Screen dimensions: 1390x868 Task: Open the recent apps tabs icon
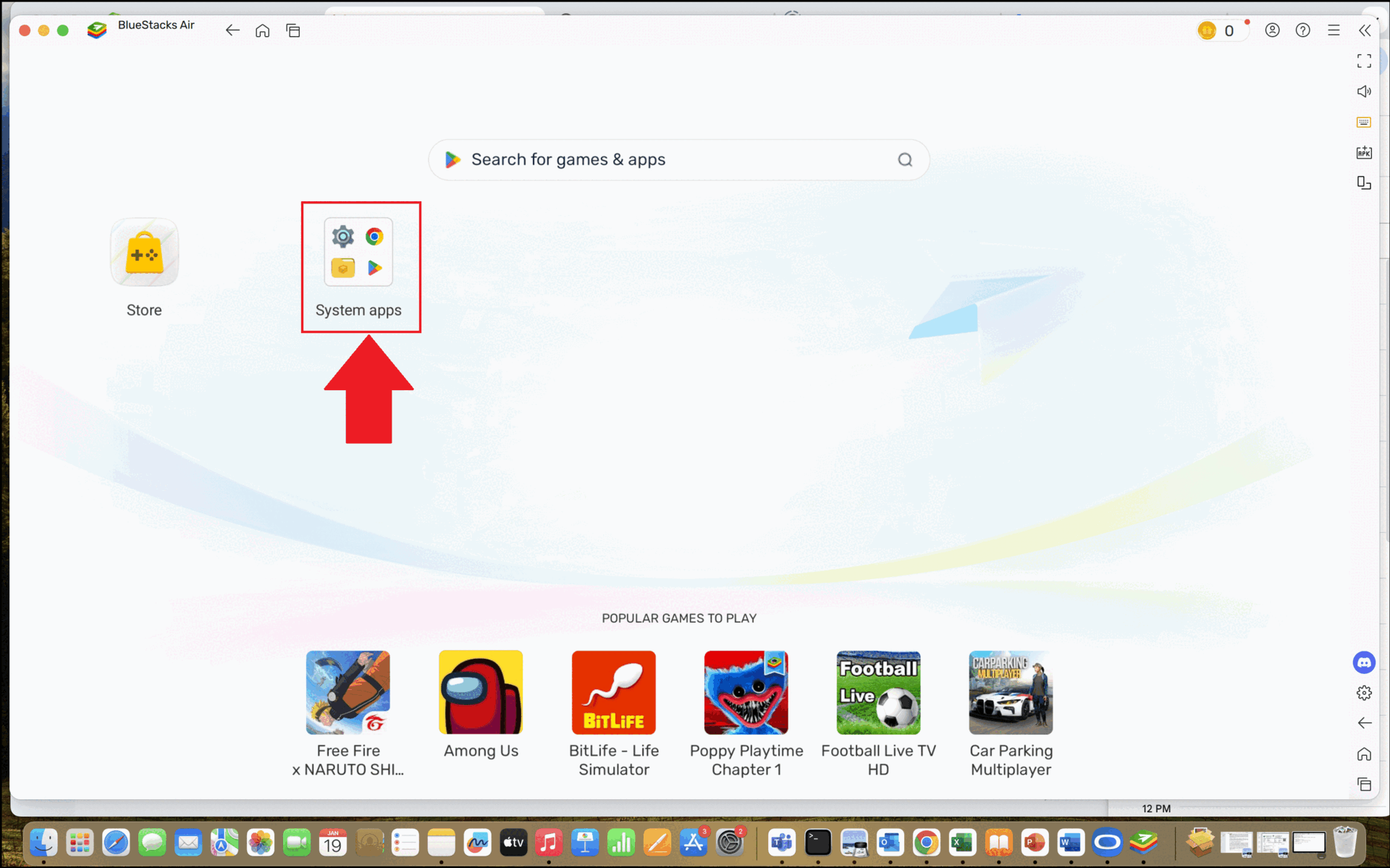tap(293, 30)
